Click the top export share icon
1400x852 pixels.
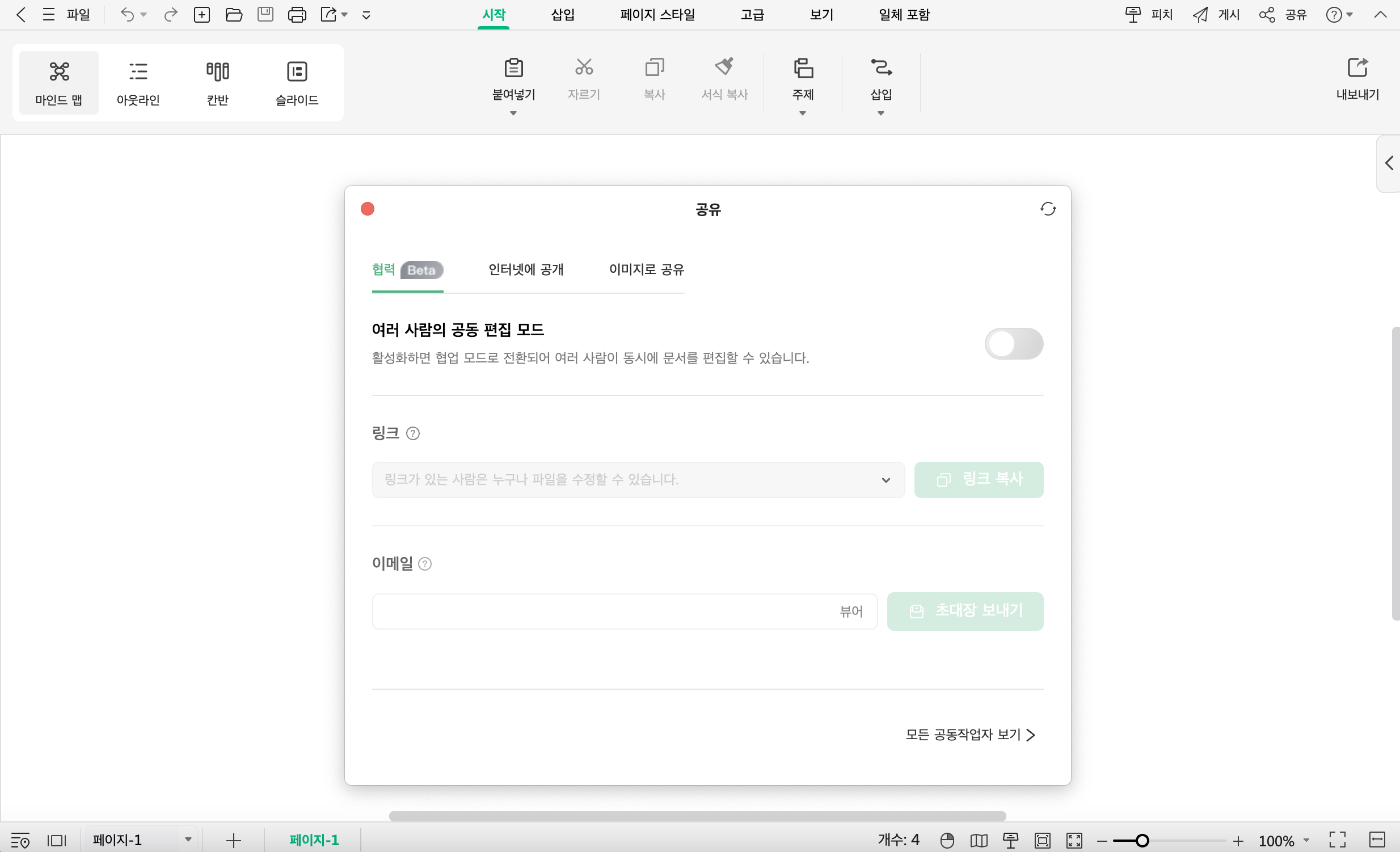click(x=329, y=15)
